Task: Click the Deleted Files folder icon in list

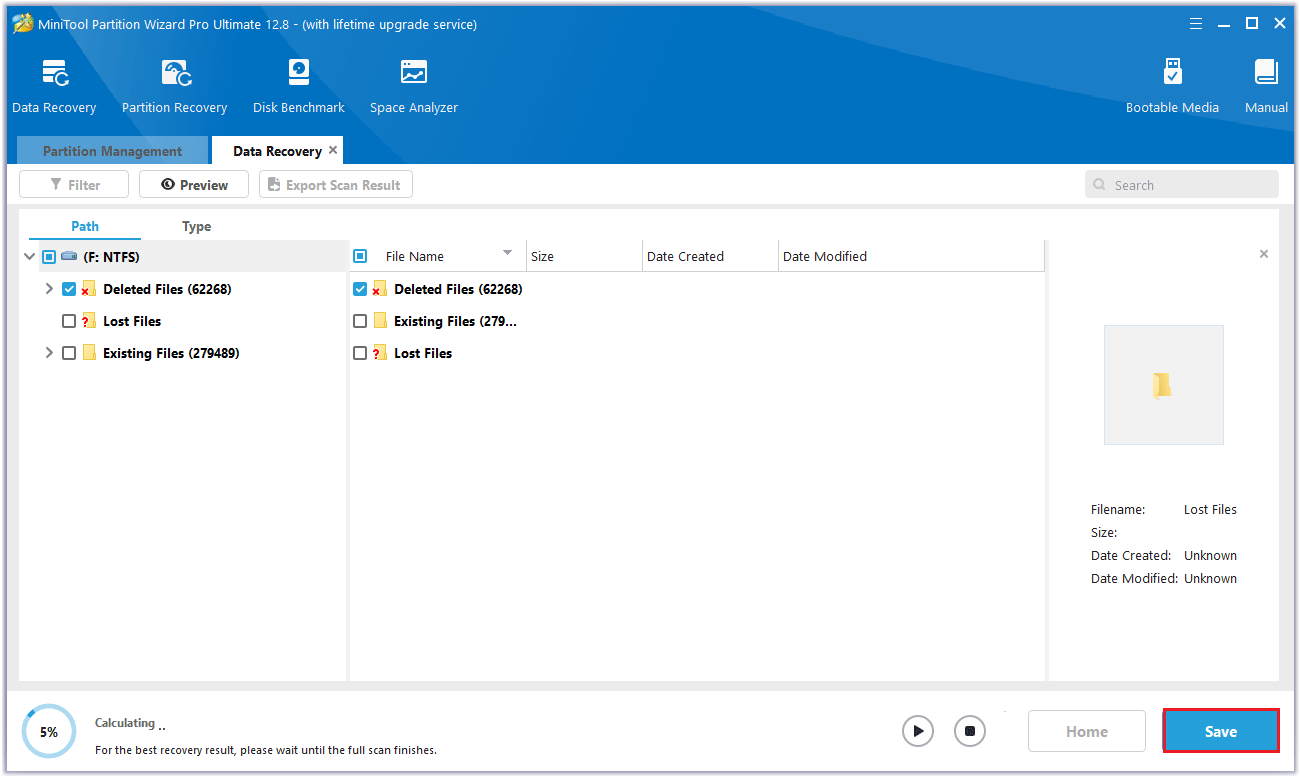Action: coord(380,289)
